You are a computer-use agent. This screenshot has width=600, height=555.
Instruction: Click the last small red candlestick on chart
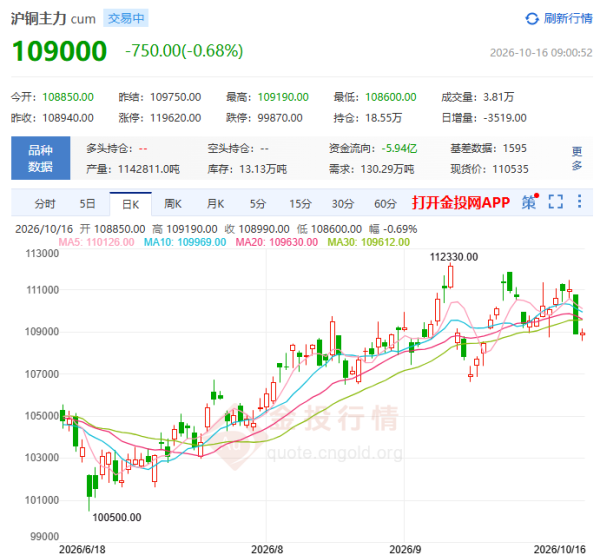pos(582,334)
